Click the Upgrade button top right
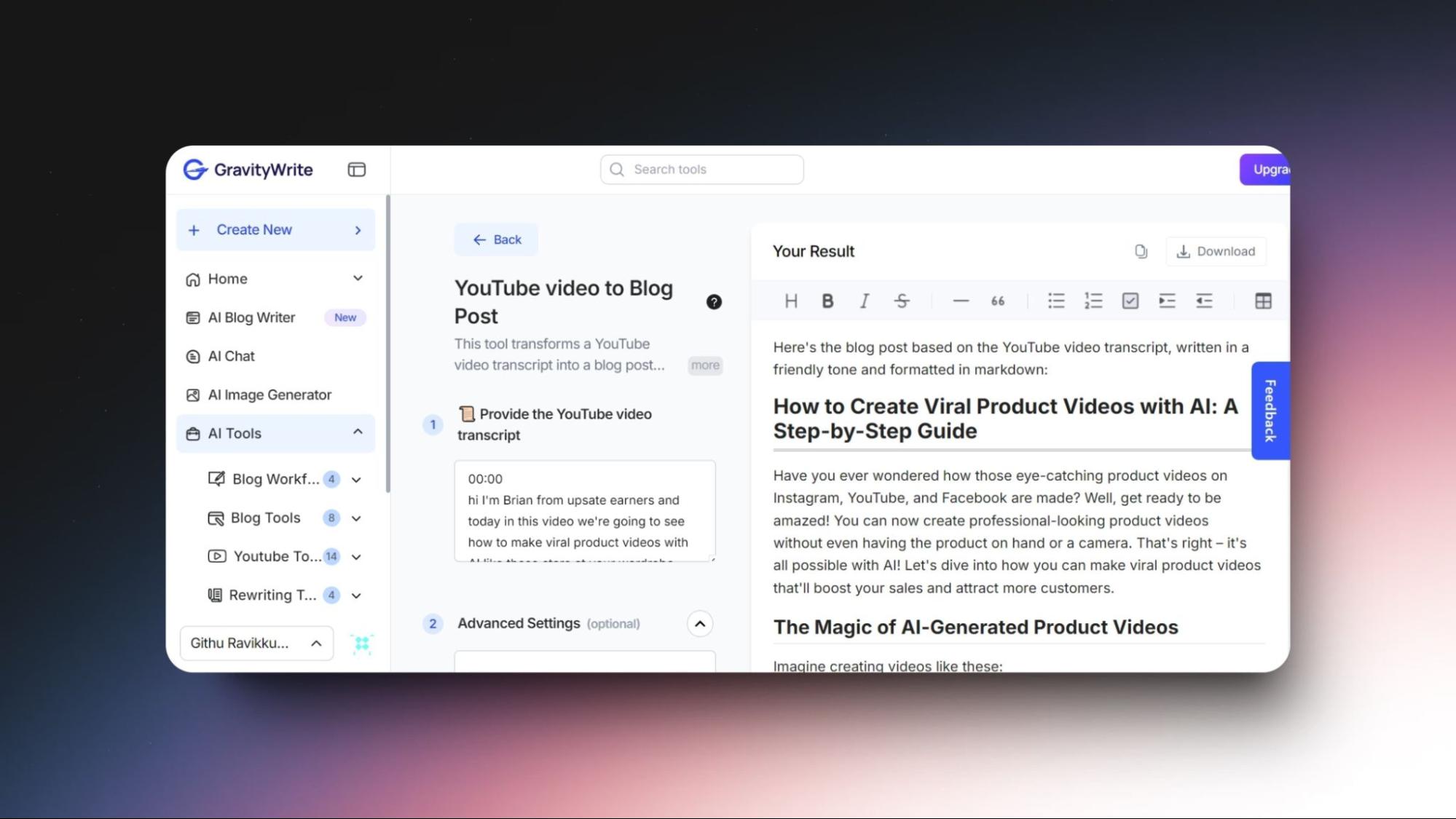Image resolution: width=1456 pixels, height=819 pixels. point(1265,169)
